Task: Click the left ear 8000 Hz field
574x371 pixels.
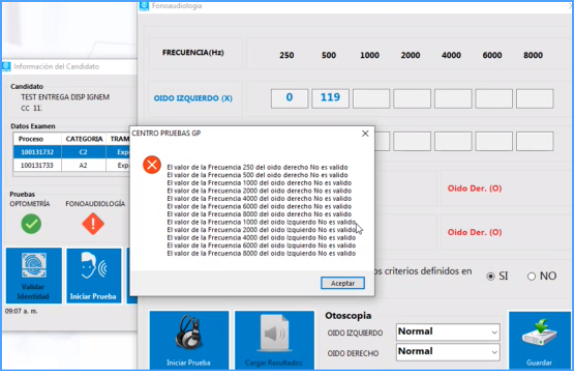Action: pos(534,98)
